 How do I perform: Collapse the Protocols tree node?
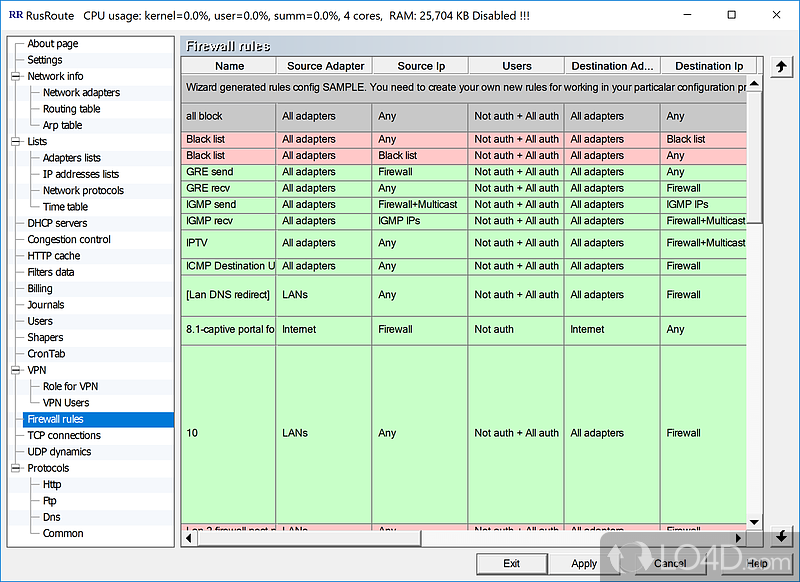(x=16, y=468)
